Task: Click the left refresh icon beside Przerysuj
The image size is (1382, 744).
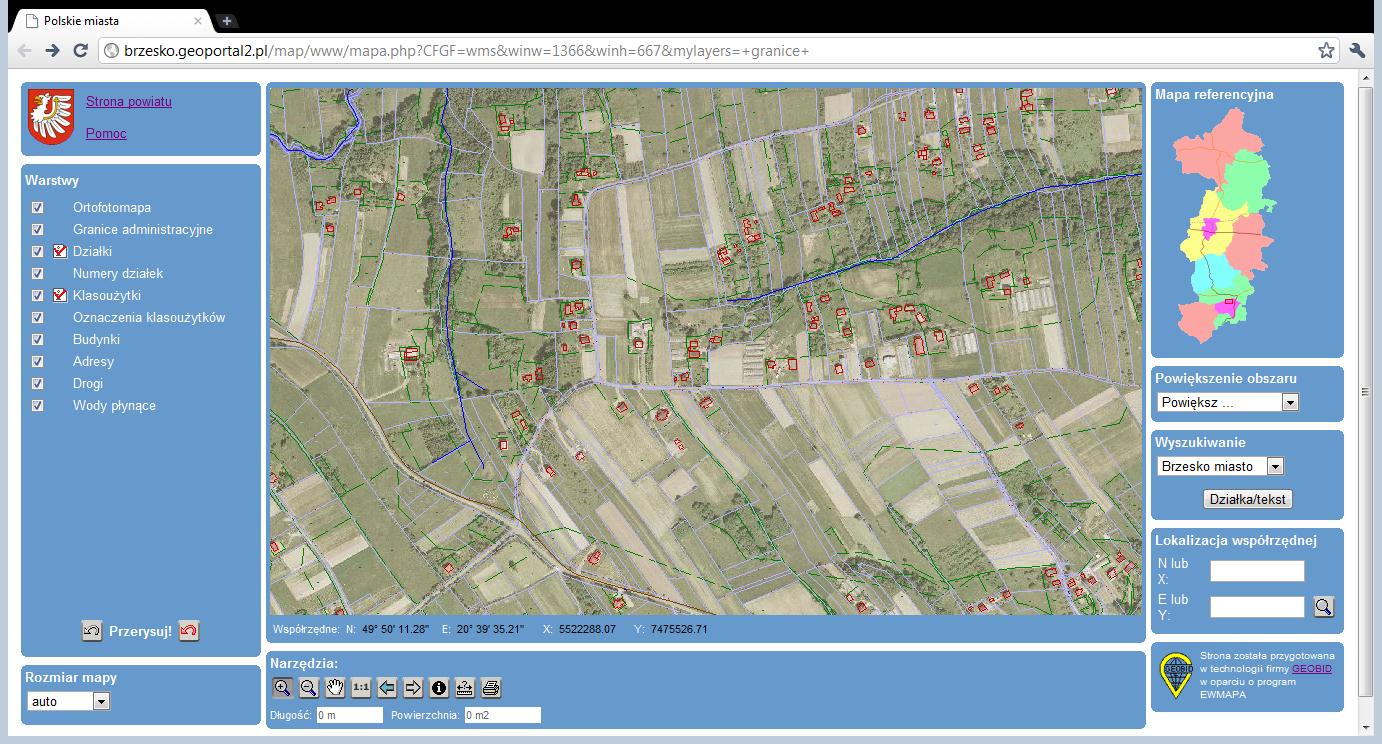Action: (x=92, y=631)
